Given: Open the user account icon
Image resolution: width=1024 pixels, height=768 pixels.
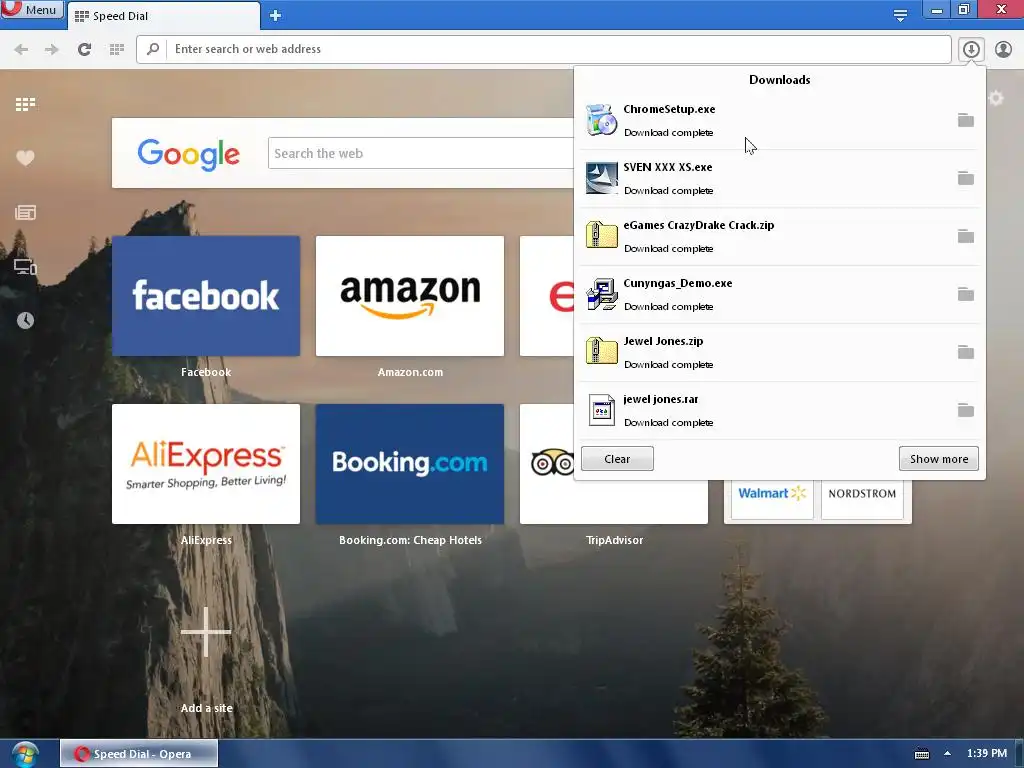Looking at the screenshot, I should click(1003, 49).
